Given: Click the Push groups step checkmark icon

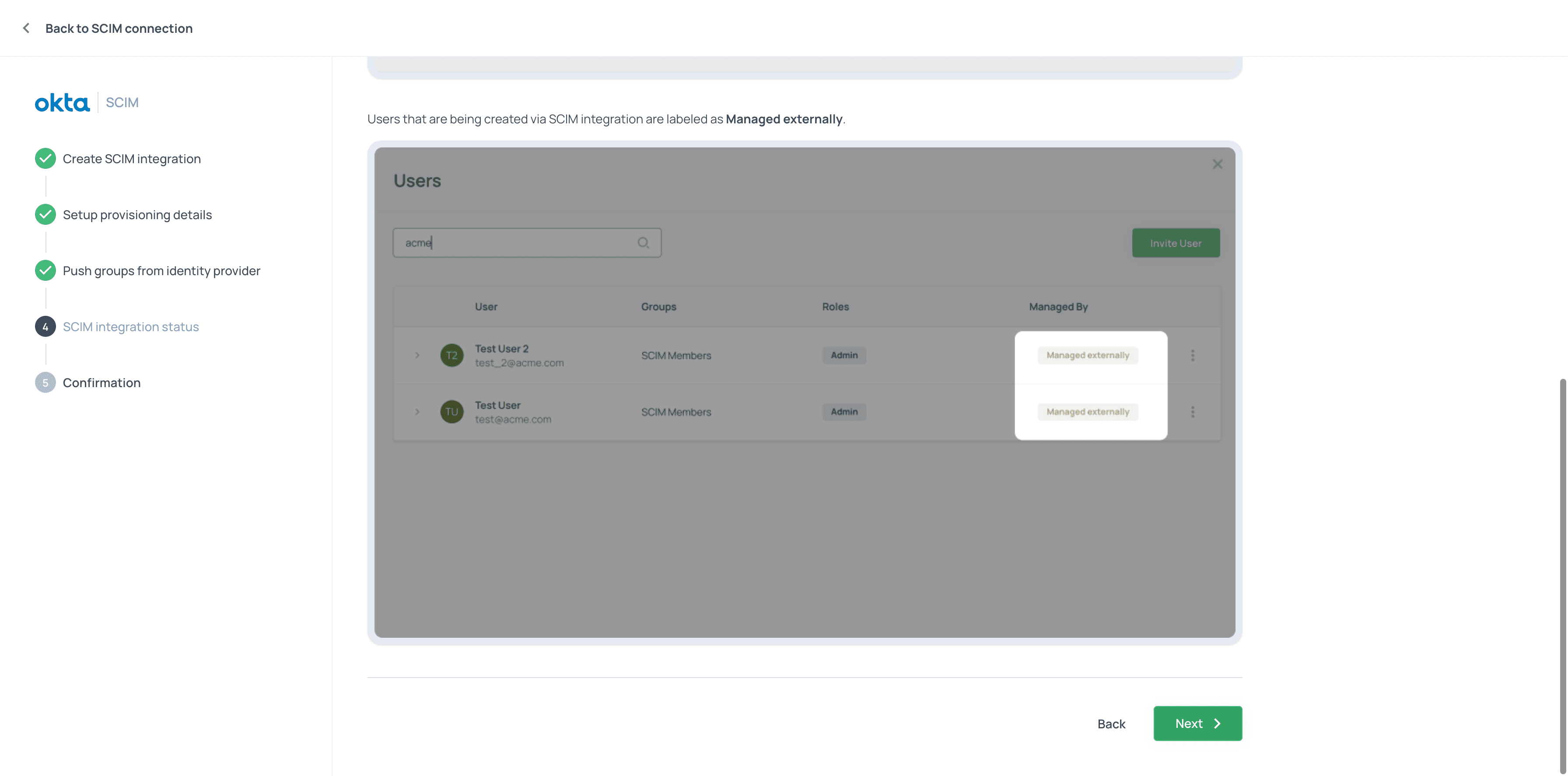Looking at the screenshot, I should tap(45, 270).
